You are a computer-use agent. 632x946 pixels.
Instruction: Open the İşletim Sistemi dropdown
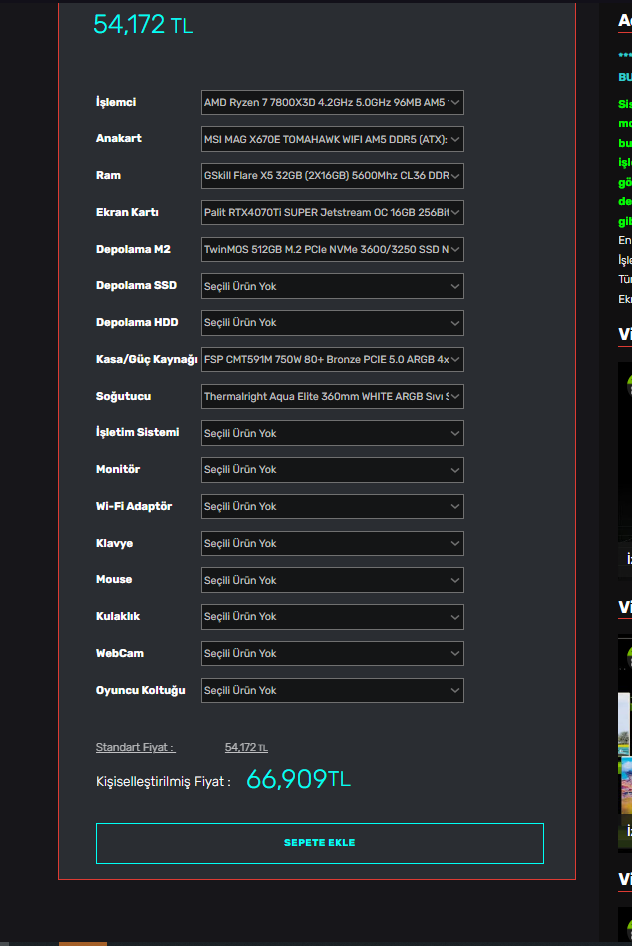tap(332, 433)
